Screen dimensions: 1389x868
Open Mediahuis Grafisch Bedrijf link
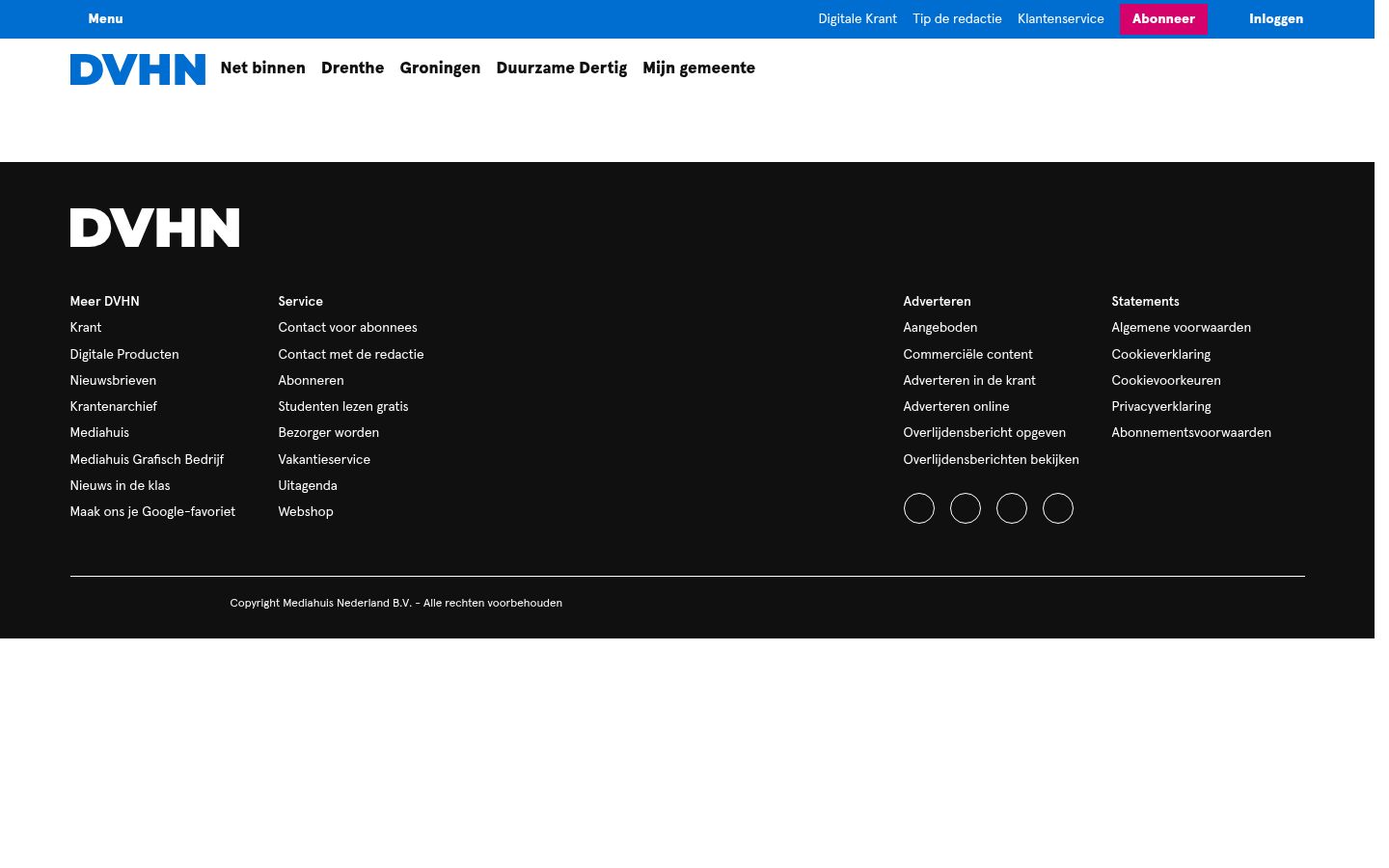coord(147,460)
